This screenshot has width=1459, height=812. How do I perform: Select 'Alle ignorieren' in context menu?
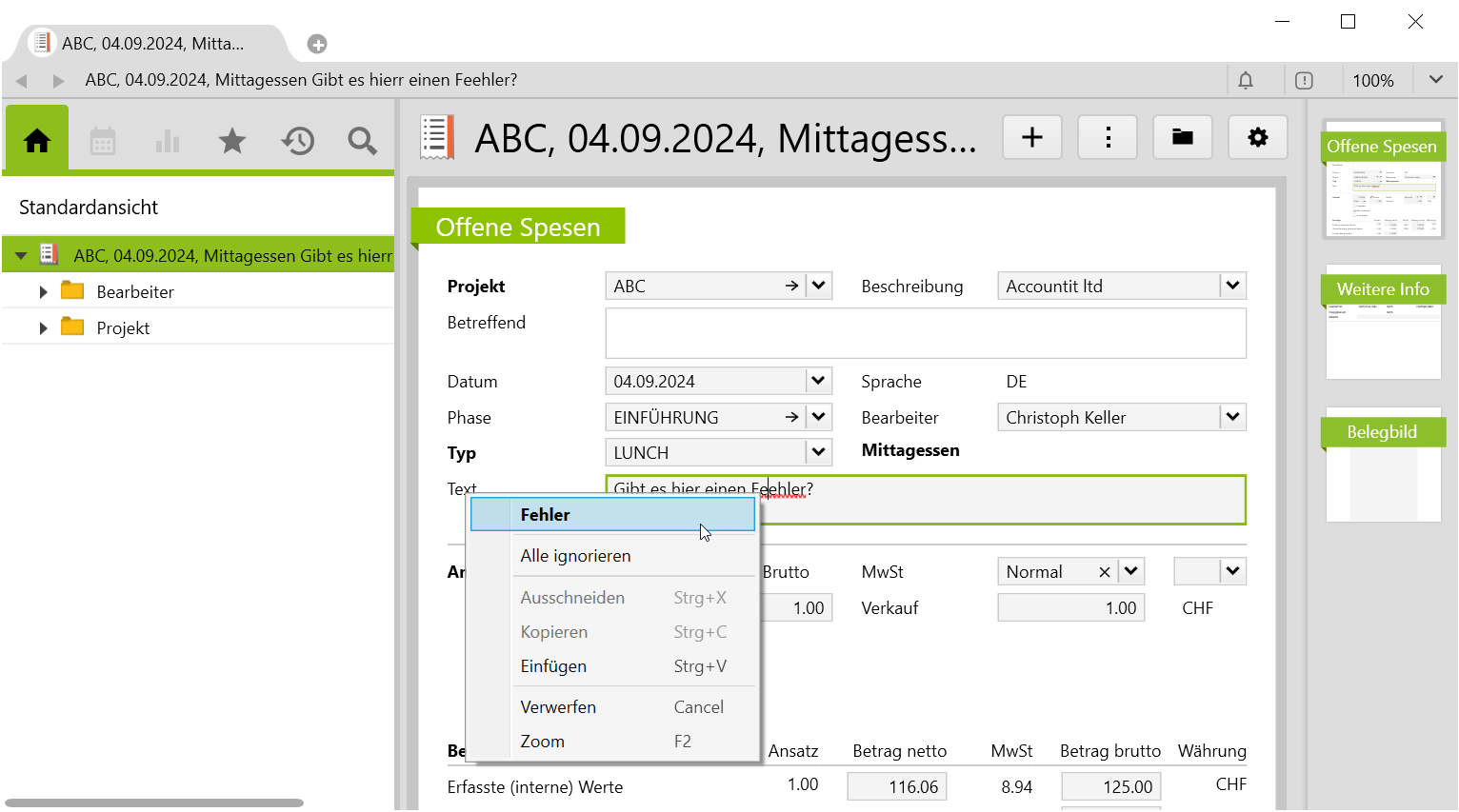tap(575, 556)
